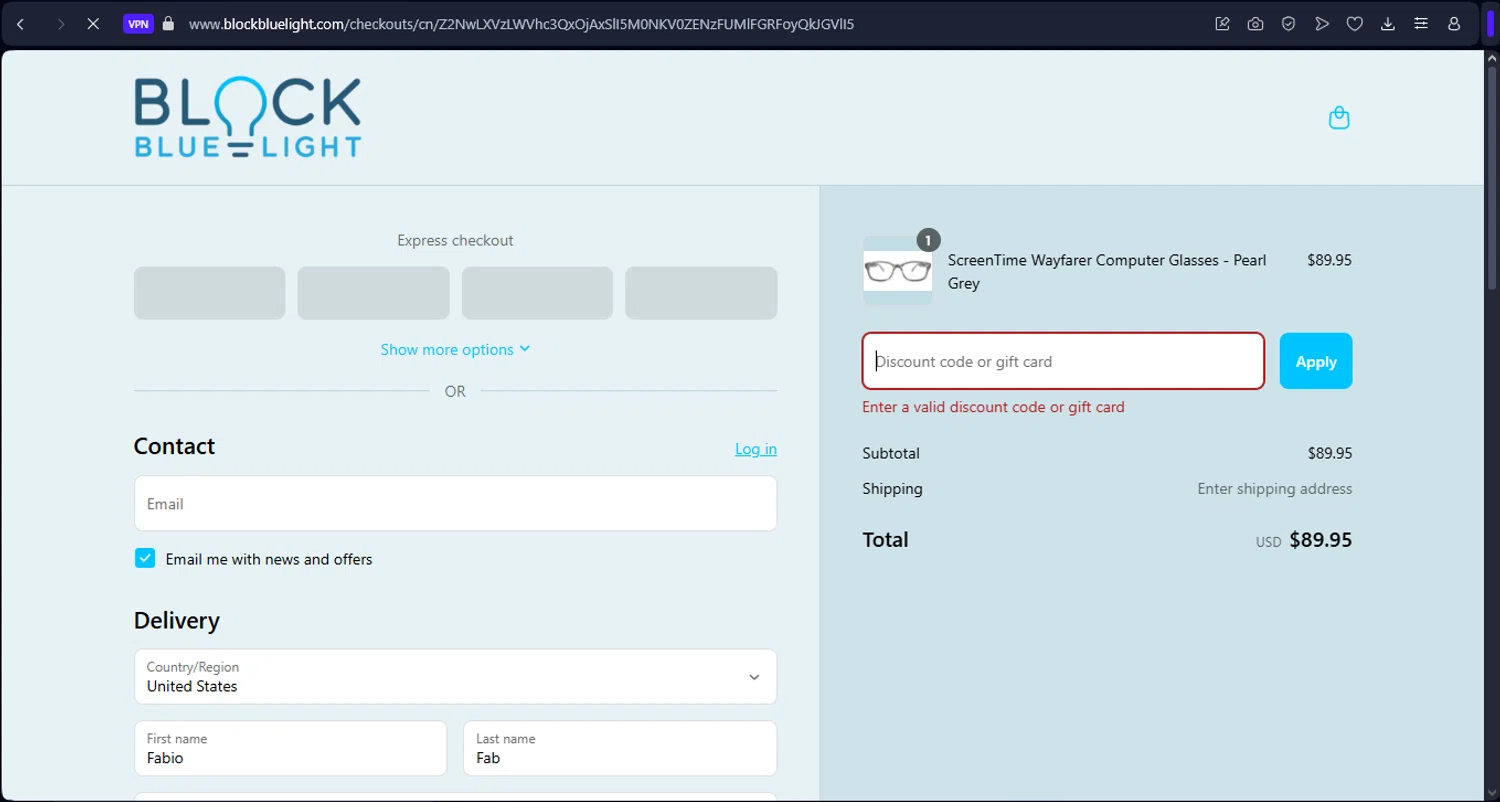Click the padlock site security icon
This screenshot has width=1500, height=802.
168,24
